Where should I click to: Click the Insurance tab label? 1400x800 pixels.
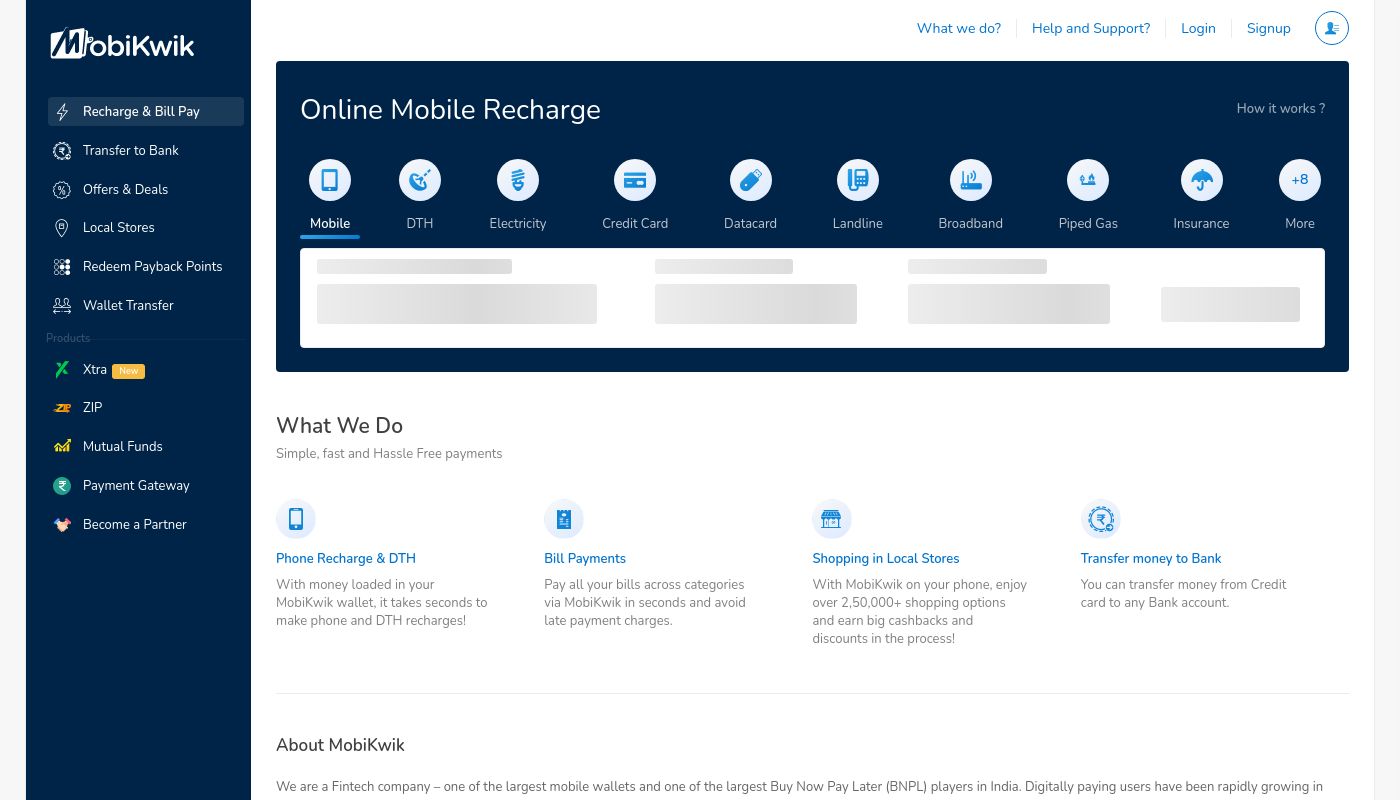click(1201, 224)
